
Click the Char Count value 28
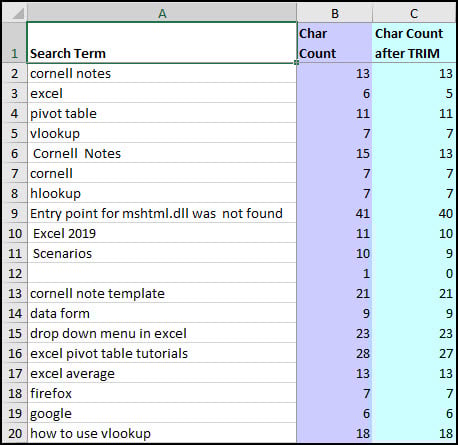click(x=334, y=353)
